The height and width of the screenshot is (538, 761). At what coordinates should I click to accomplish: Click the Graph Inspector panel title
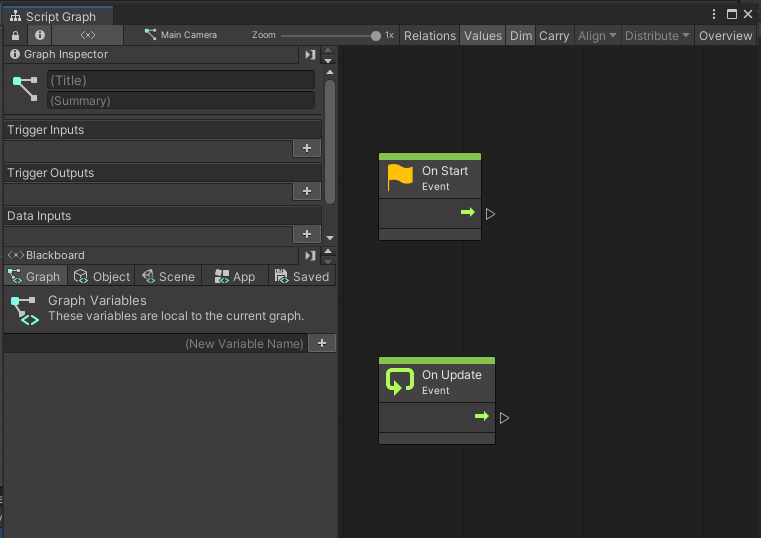(x=66, y=54)
